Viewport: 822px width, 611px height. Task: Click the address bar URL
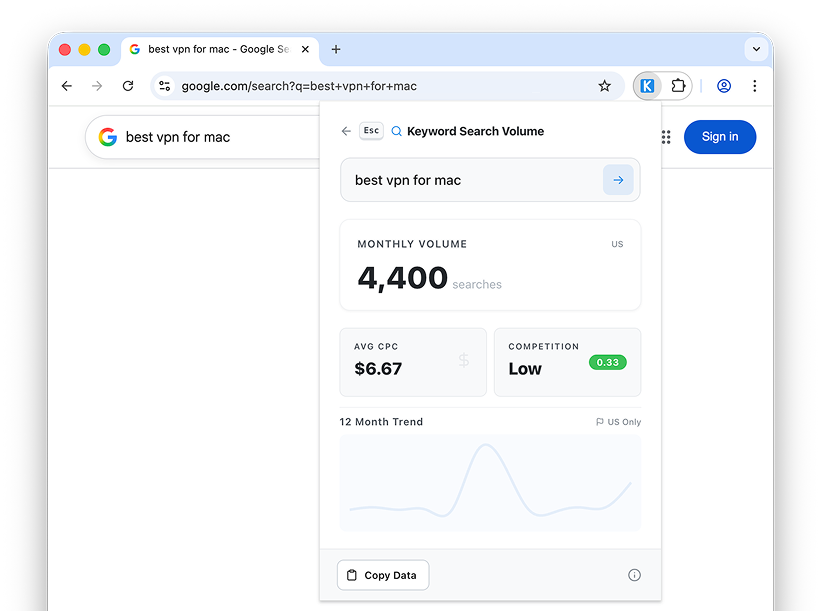point(299,86)
